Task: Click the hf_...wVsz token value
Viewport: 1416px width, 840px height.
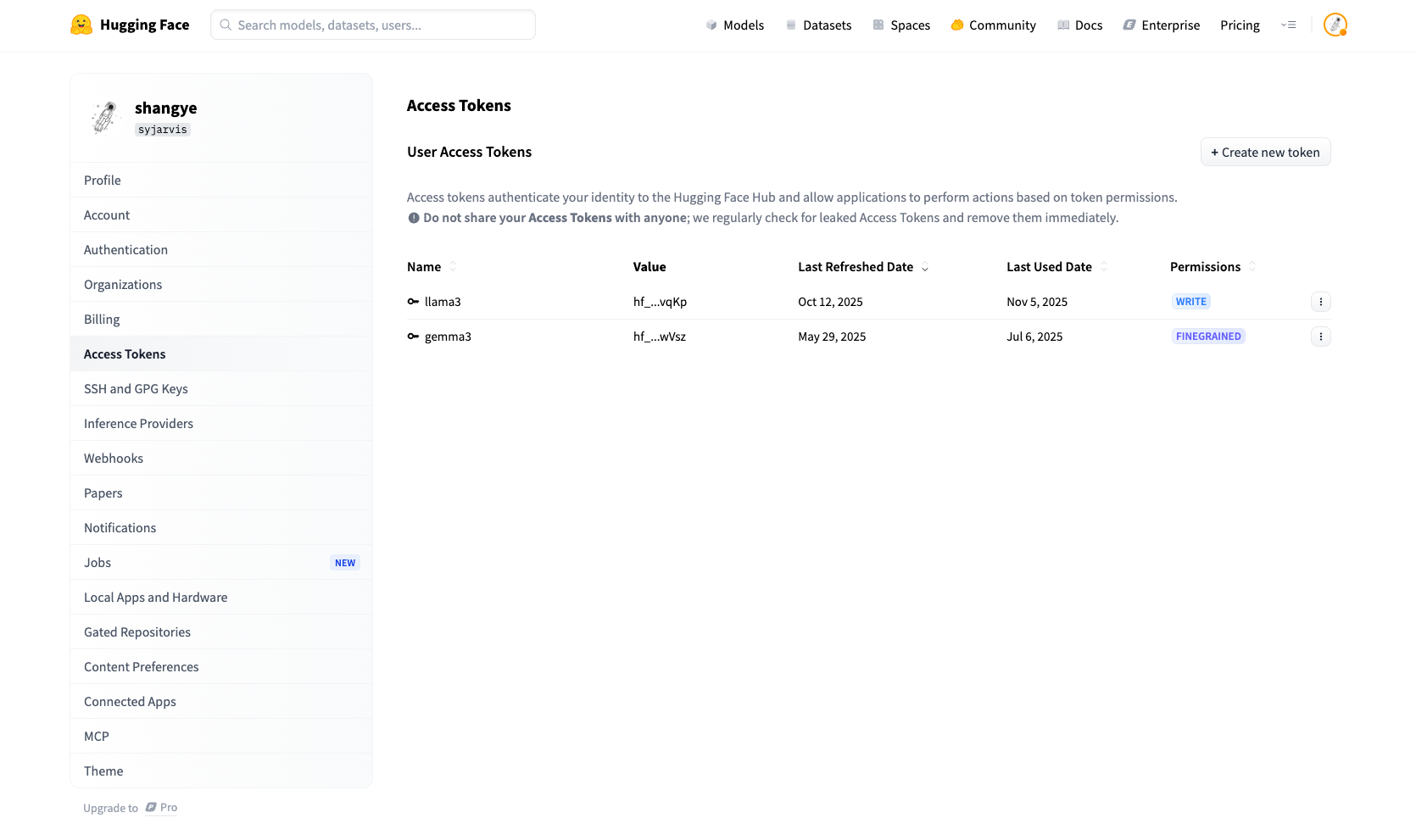Action: [x=660, y=337]
